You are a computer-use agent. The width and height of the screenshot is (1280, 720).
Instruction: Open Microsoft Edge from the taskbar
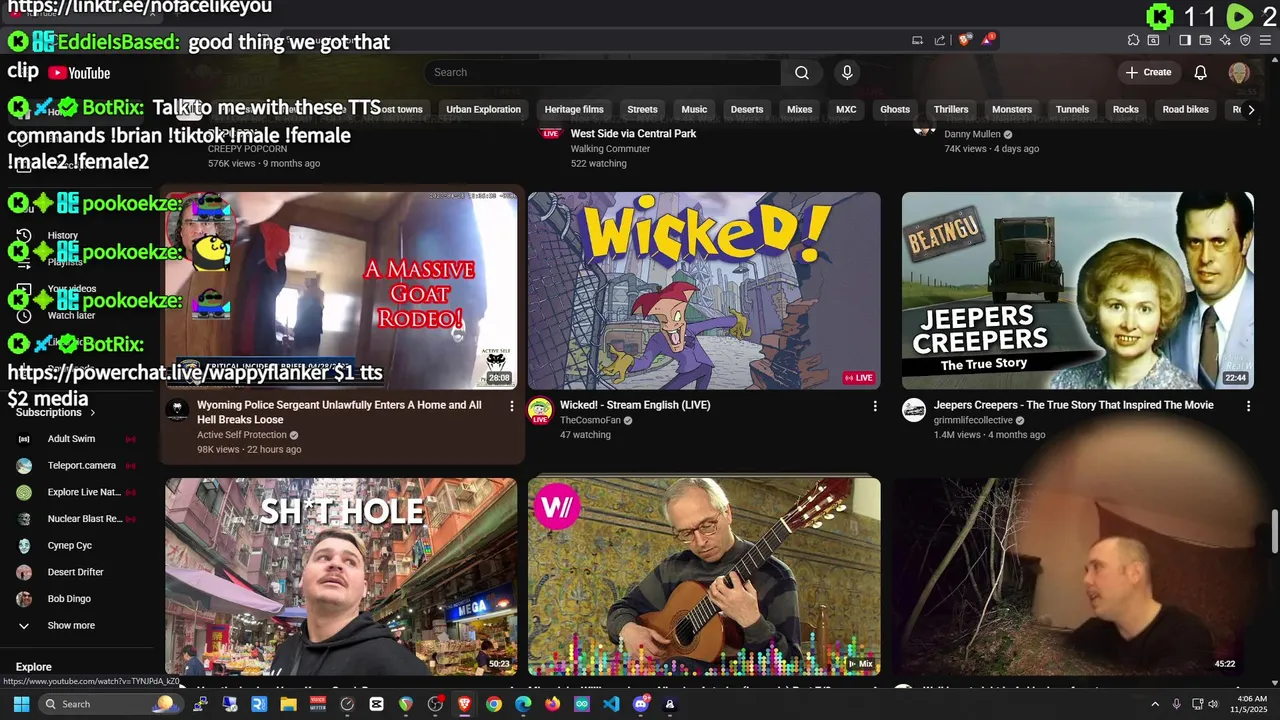(x=523, y=704)
